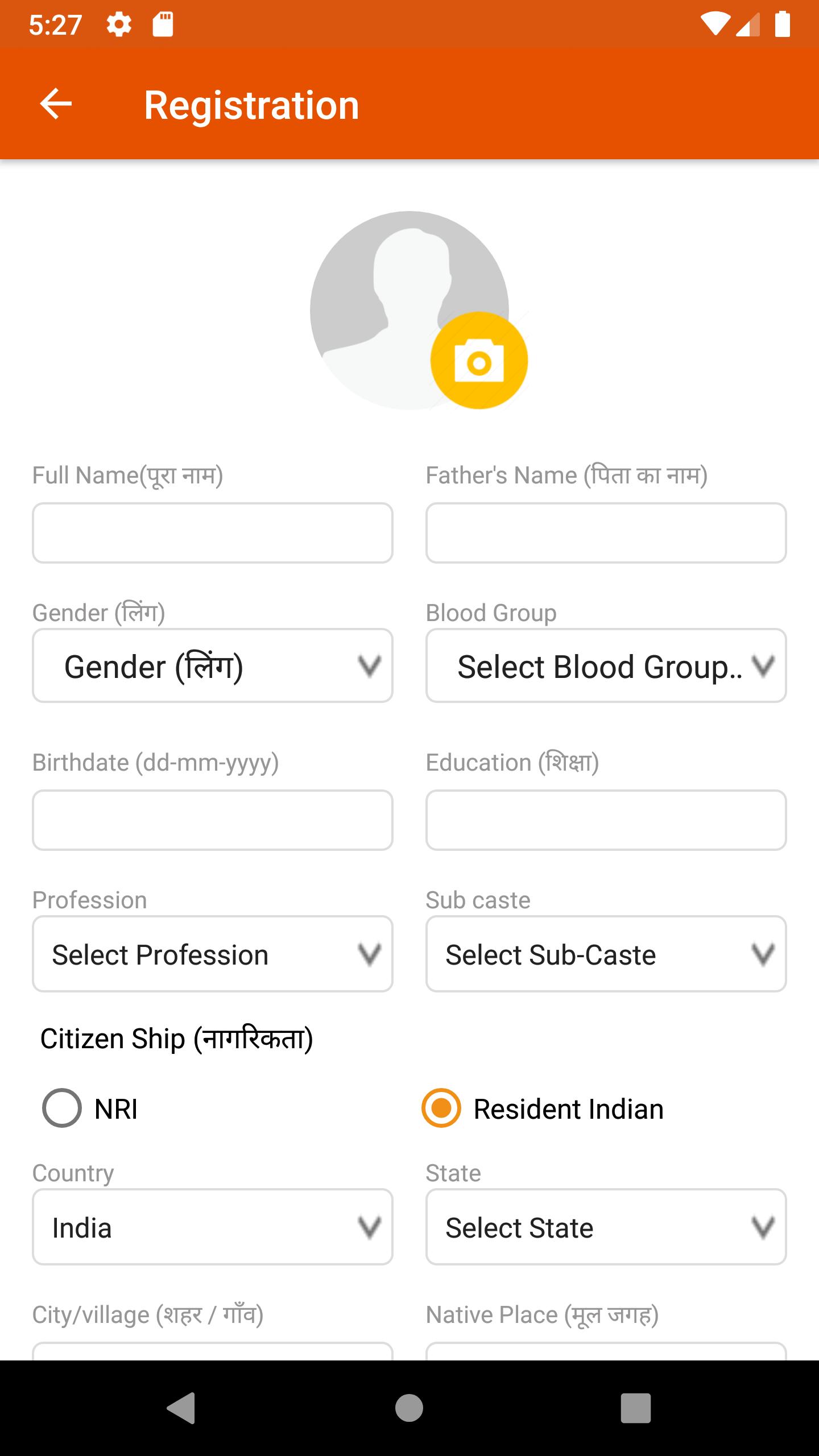The image size is (819, 1456).
Task: Open the Select Profession dropdown
Action: [x=213, y=954]
